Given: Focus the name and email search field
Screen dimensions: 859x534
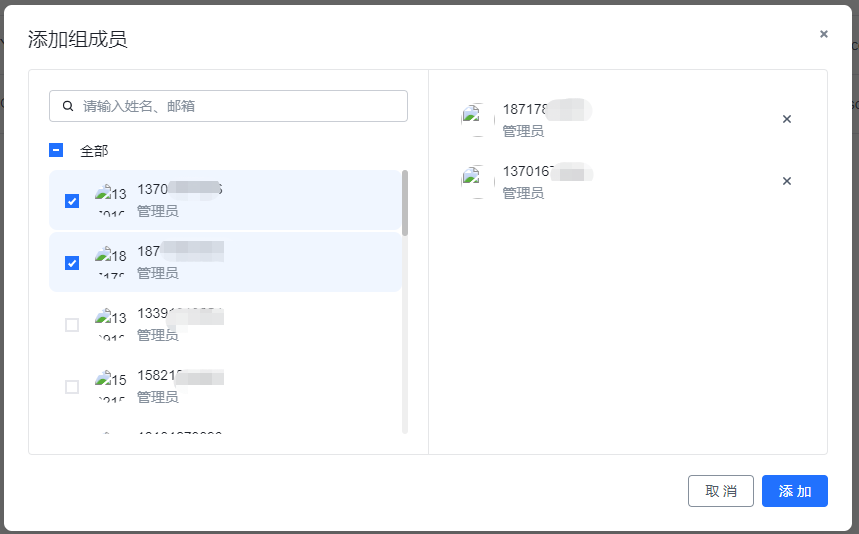Looking at the screenshot, I should (x=228, y=106).
